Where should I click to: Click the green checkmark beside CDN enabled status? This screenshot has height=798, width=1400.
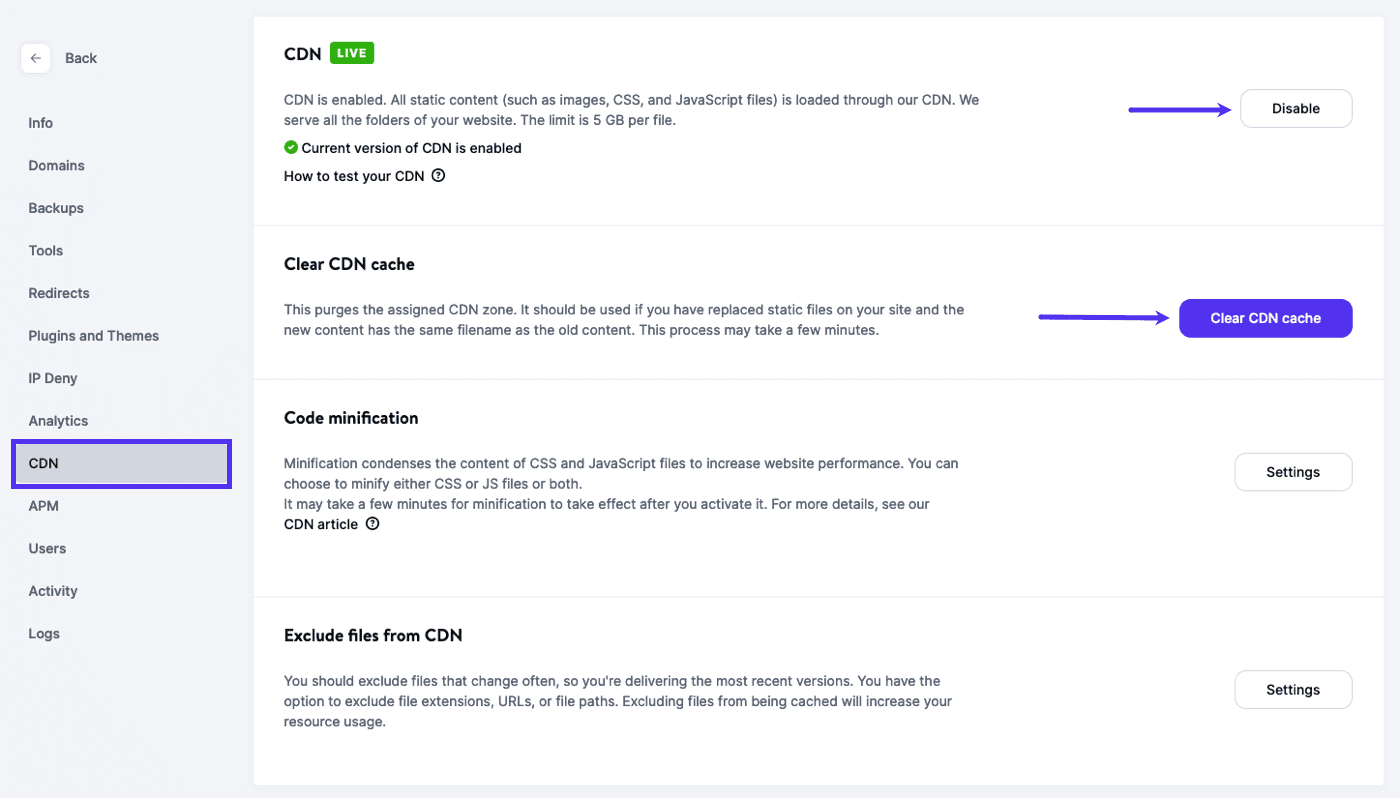(290, 147)
